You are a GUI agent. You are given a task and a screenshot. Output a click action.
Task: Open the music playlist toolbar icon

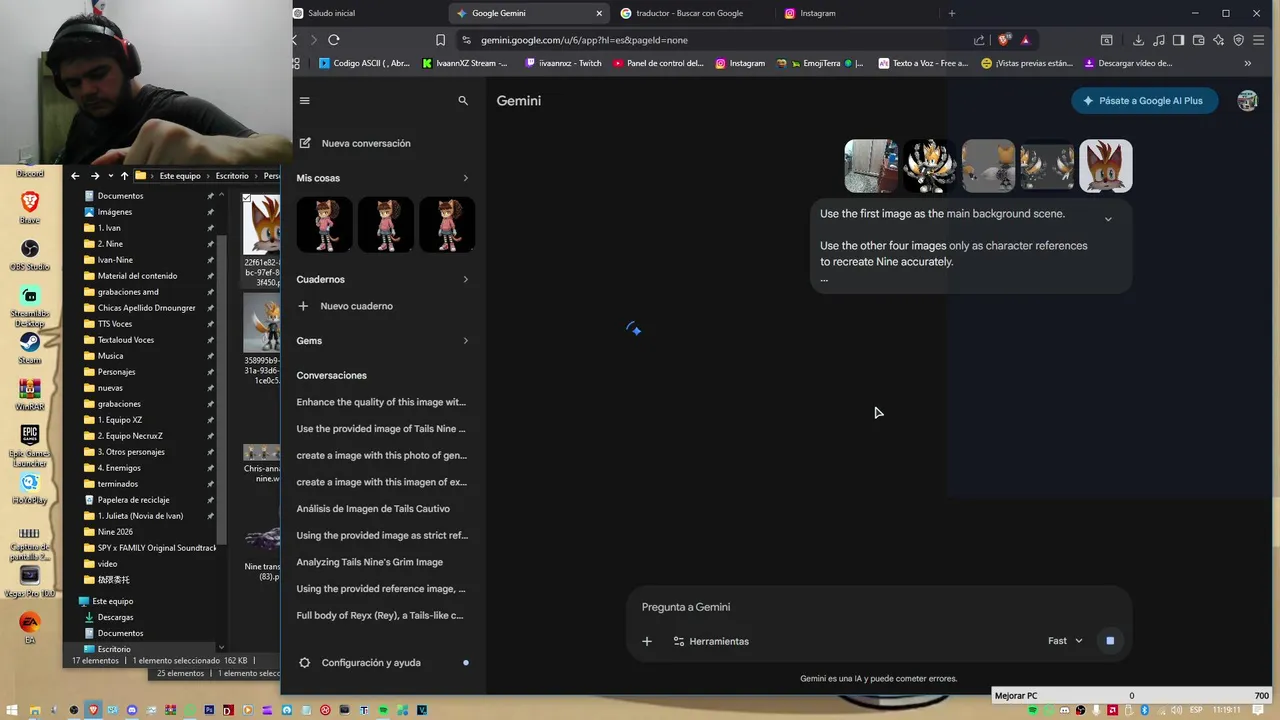point(1159,40)
